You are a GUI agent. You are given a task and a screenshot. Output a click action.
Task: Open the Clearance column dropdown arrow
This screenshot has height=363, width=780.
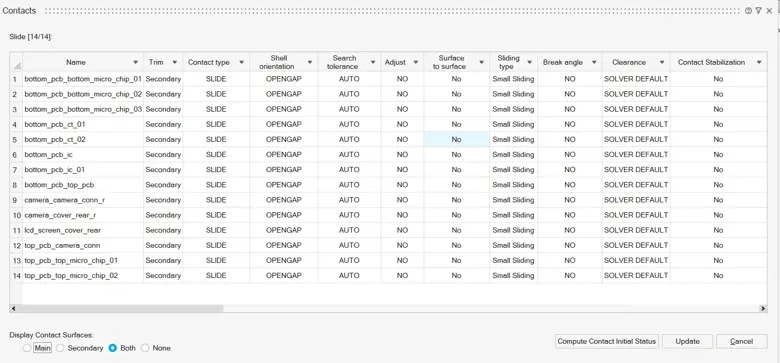[662, 63]
